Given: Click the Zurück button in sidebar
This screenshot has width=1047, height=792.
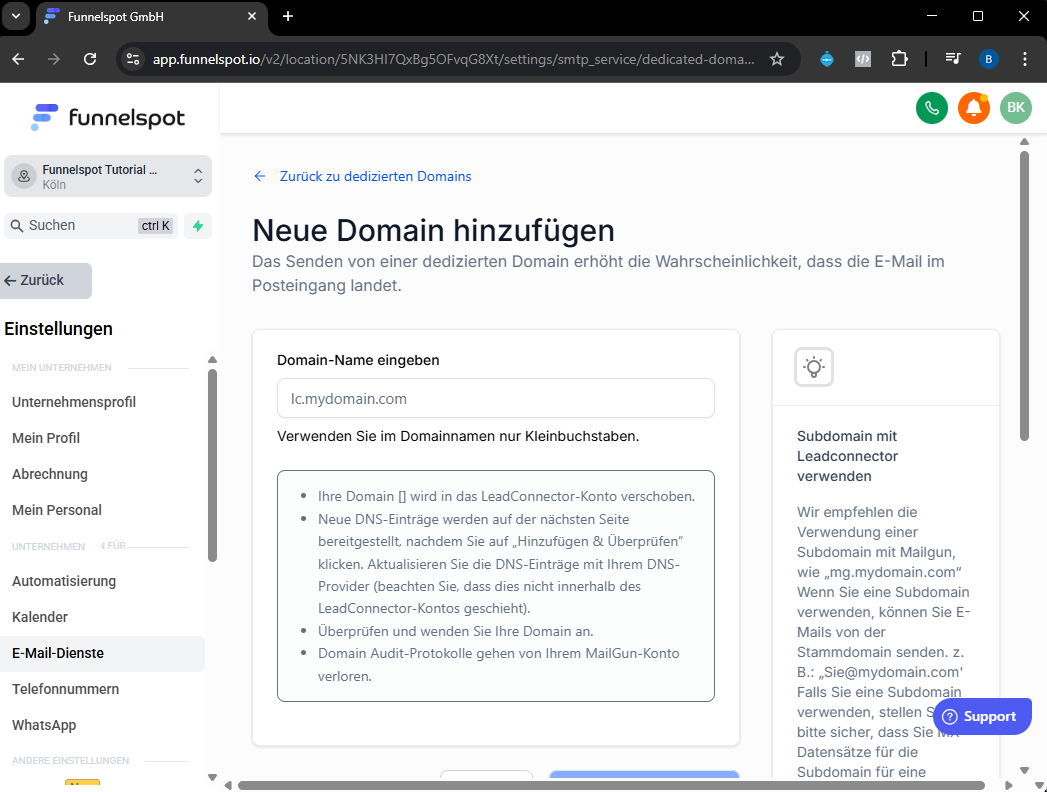Looking at the screenshot, I should coord(46,280).
